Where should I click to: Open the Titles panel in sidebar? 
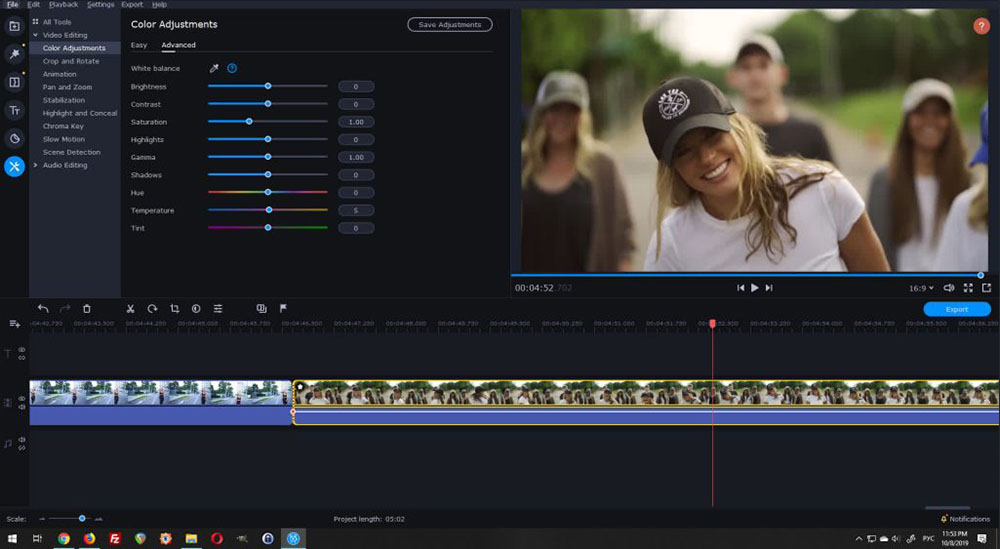[14, 110]
